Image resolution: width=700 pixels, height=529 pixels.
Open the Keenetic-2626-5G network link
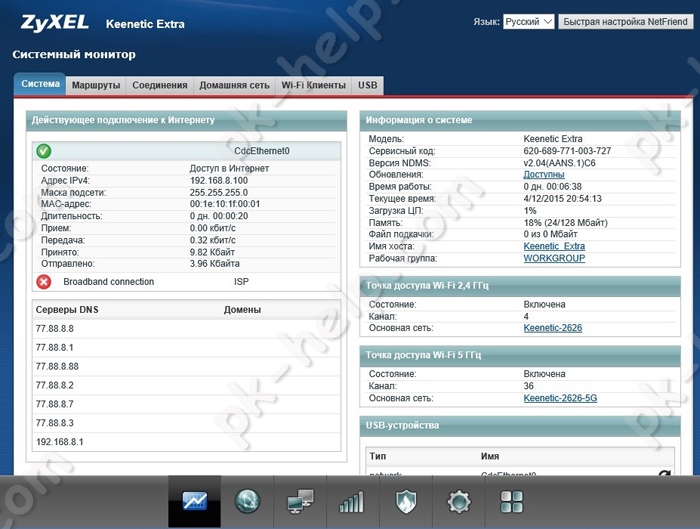[x=560, y=398]
